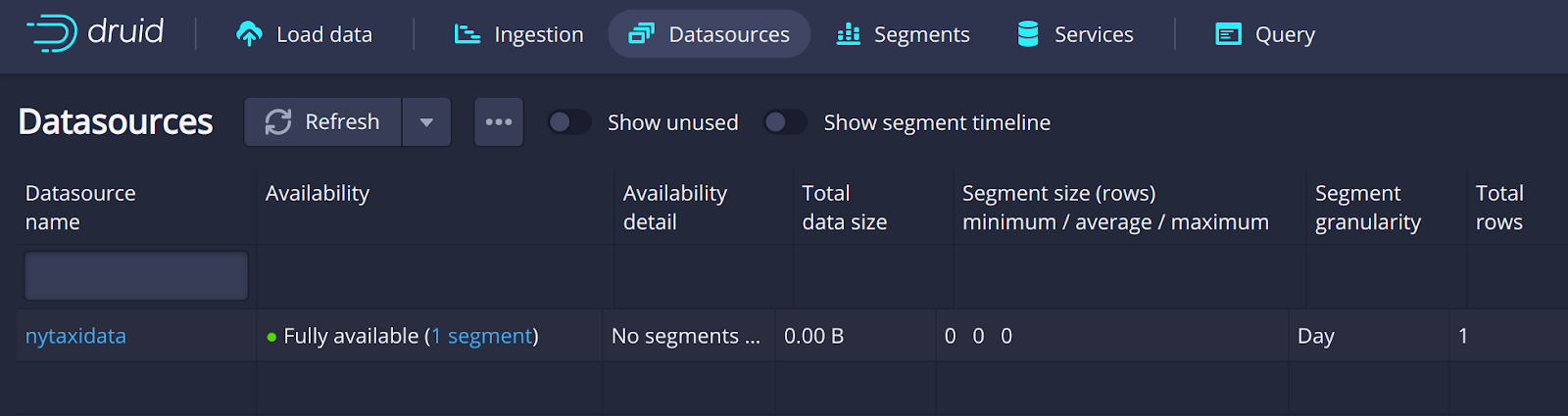Go to the Services tab label
Image resolution: width=1568 pixels, height=416 pixels.
(x=1094, y=34)
